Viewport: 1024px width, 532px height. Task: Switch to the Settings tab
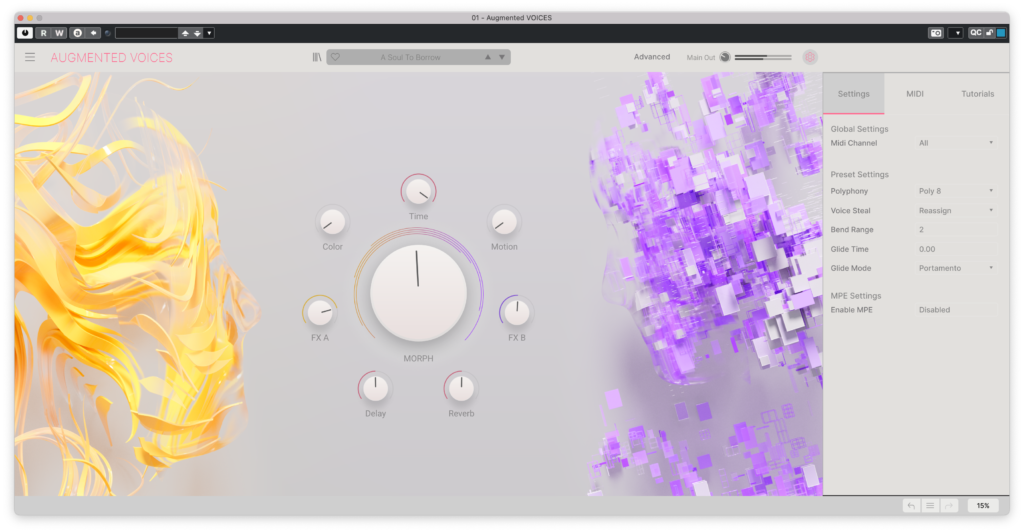[854, 93]
